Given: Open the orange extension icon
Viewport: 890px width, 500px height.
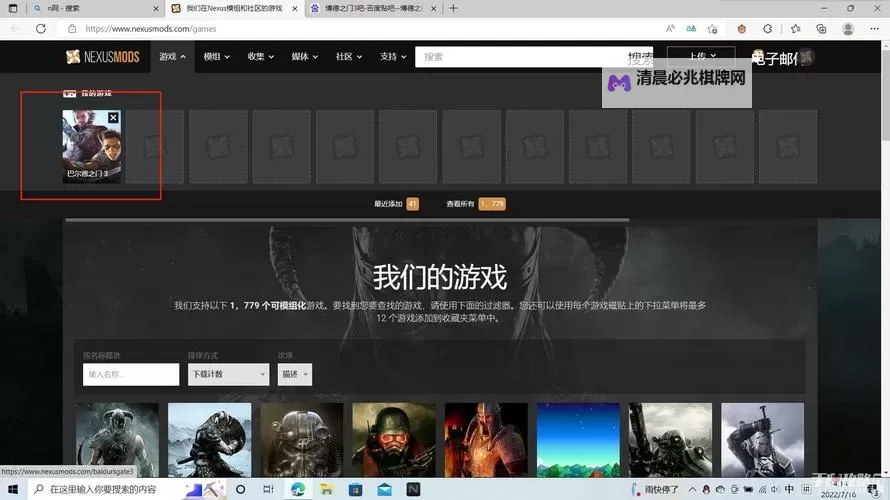Looking at the screenshot, I should (741, 28).
